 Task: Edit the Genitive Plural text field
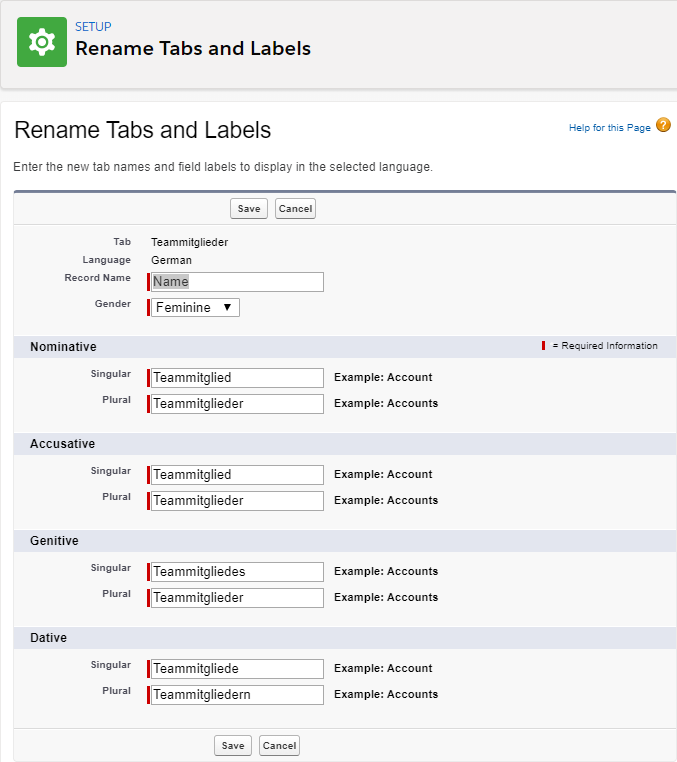tap(237, 598)
